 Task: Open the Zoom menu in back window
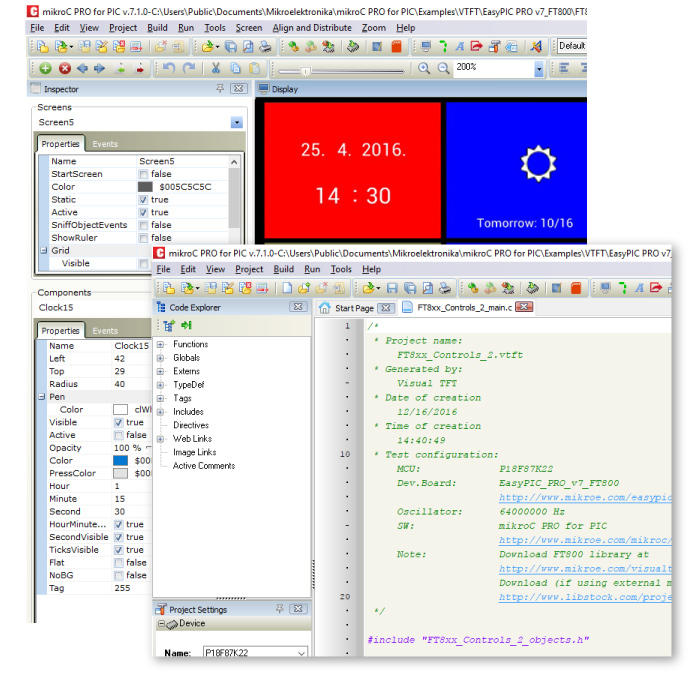374,28
